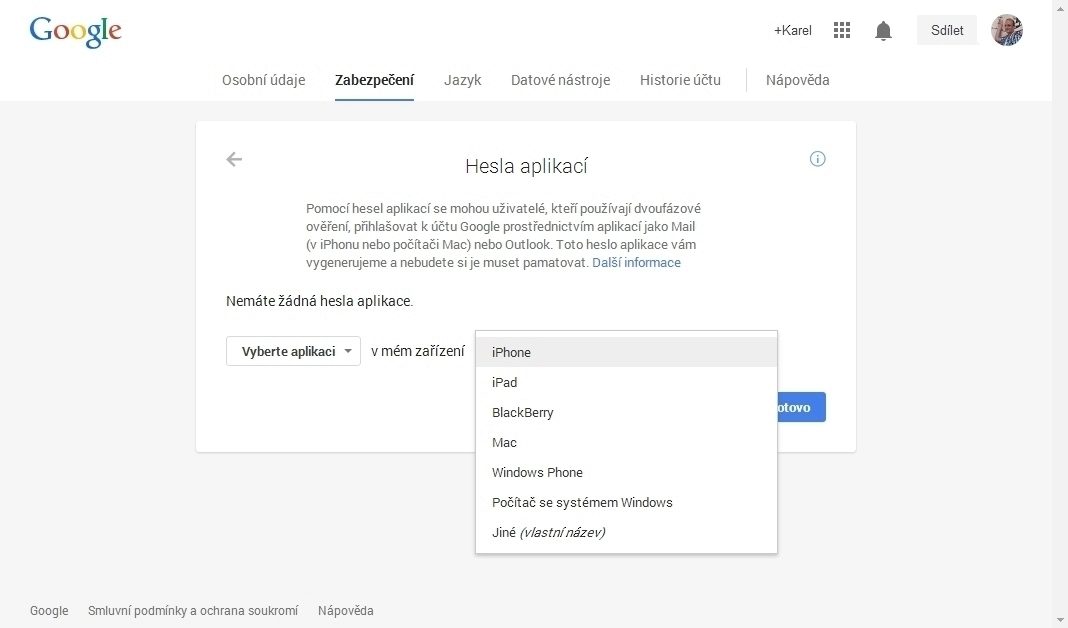The height and width of the screenshot is (628, 1068).
Task: Click the Google footer link
Action: pyautogui.click(x=49, y=610)
